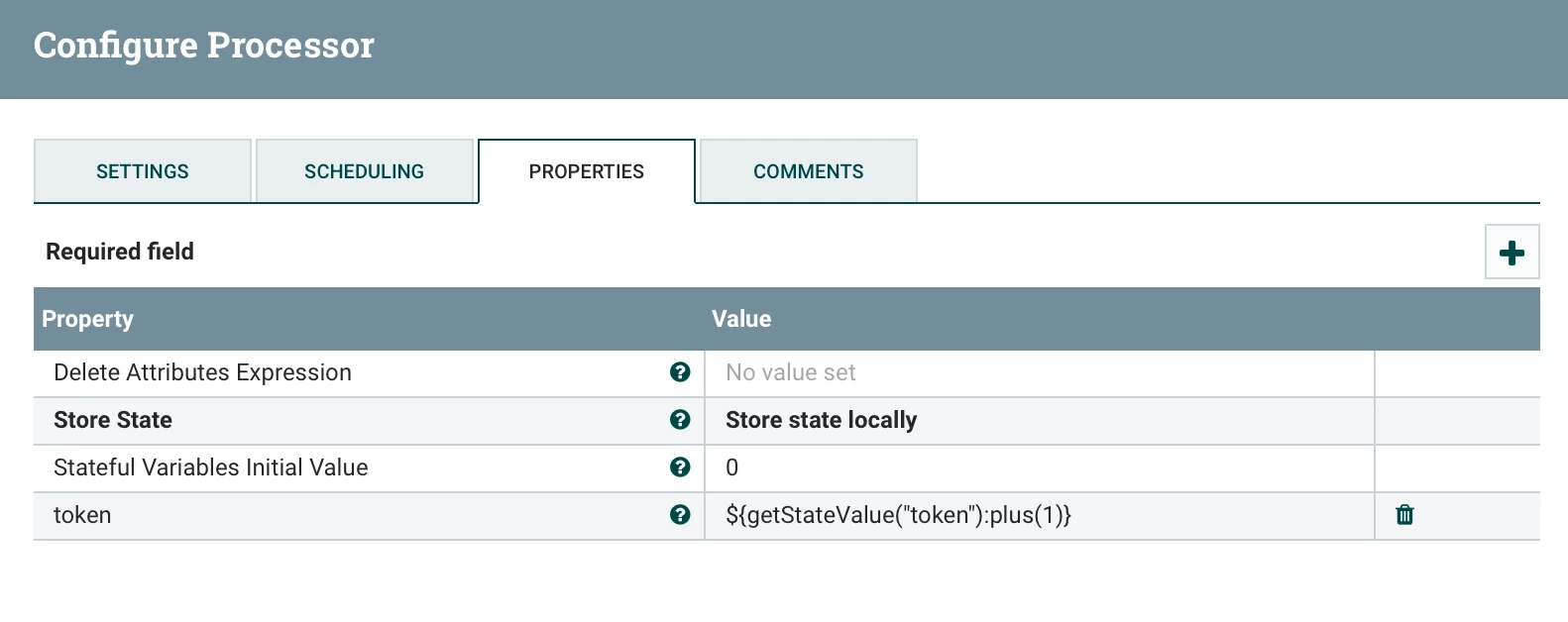The image size is (1568, 622).
Task: Select the 'token' property name
Action: pos(82,515)
